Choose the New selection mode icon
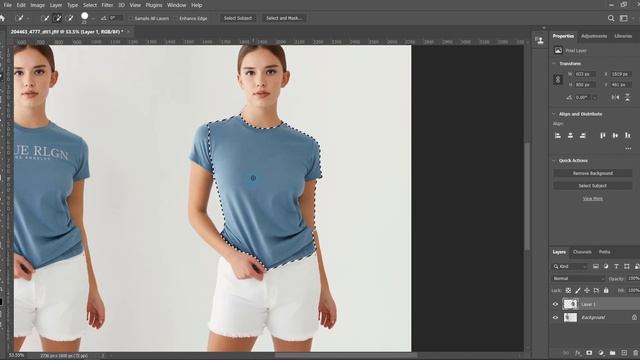The image size is (640, 360). (45, 18)
